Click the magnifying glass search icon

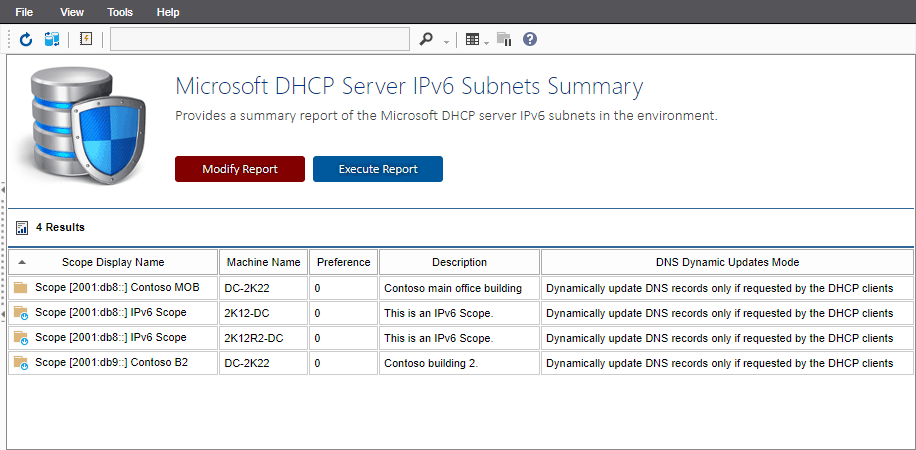(427, 40)
